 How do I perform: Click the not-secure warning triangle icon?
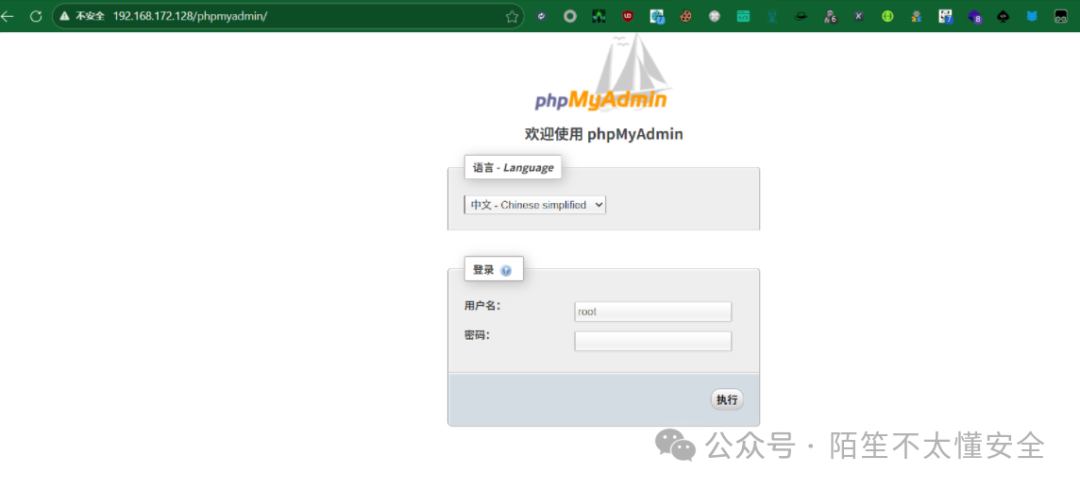coord(65,16)
